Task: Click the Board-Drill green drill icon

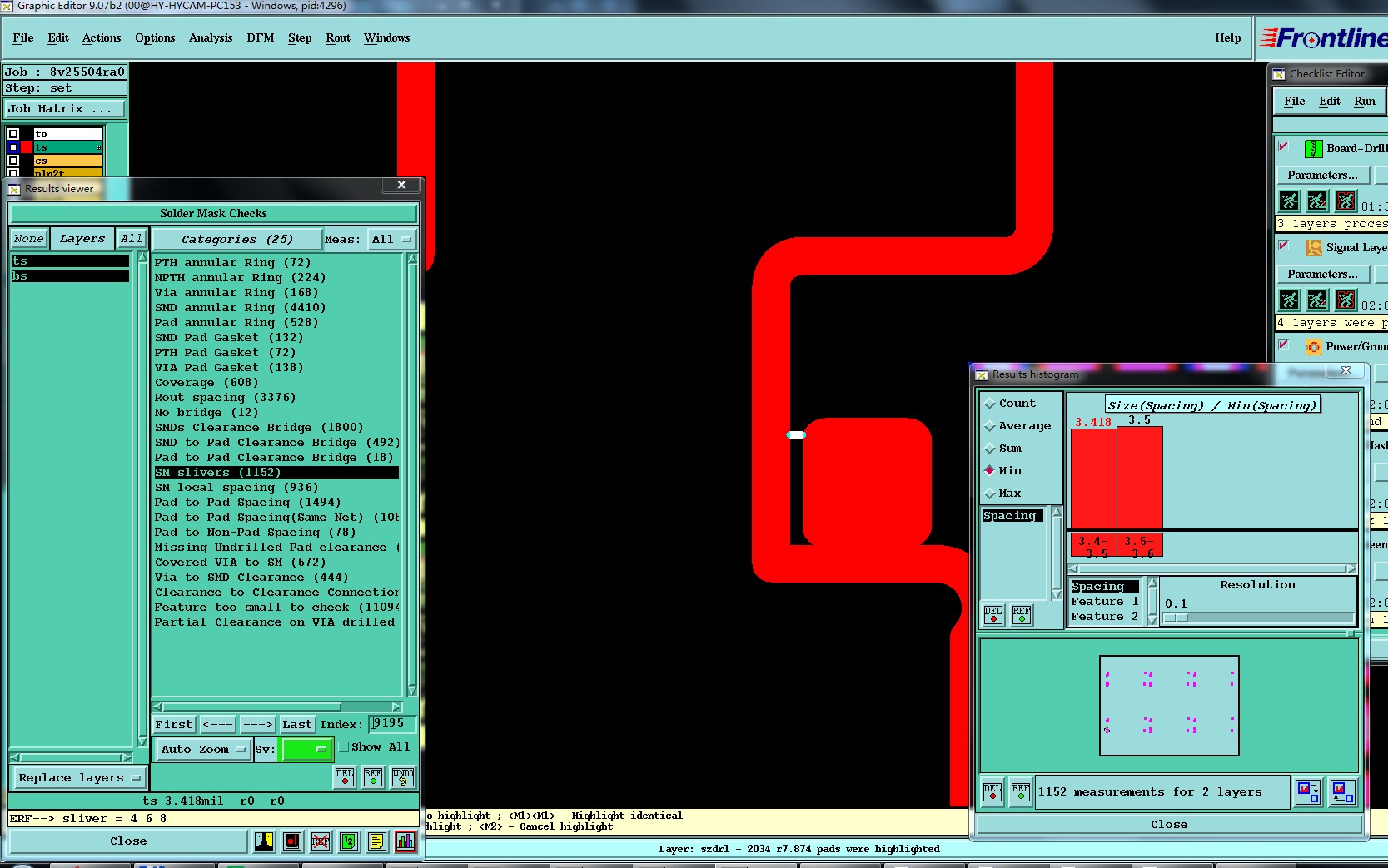Action: (1313, 149)
